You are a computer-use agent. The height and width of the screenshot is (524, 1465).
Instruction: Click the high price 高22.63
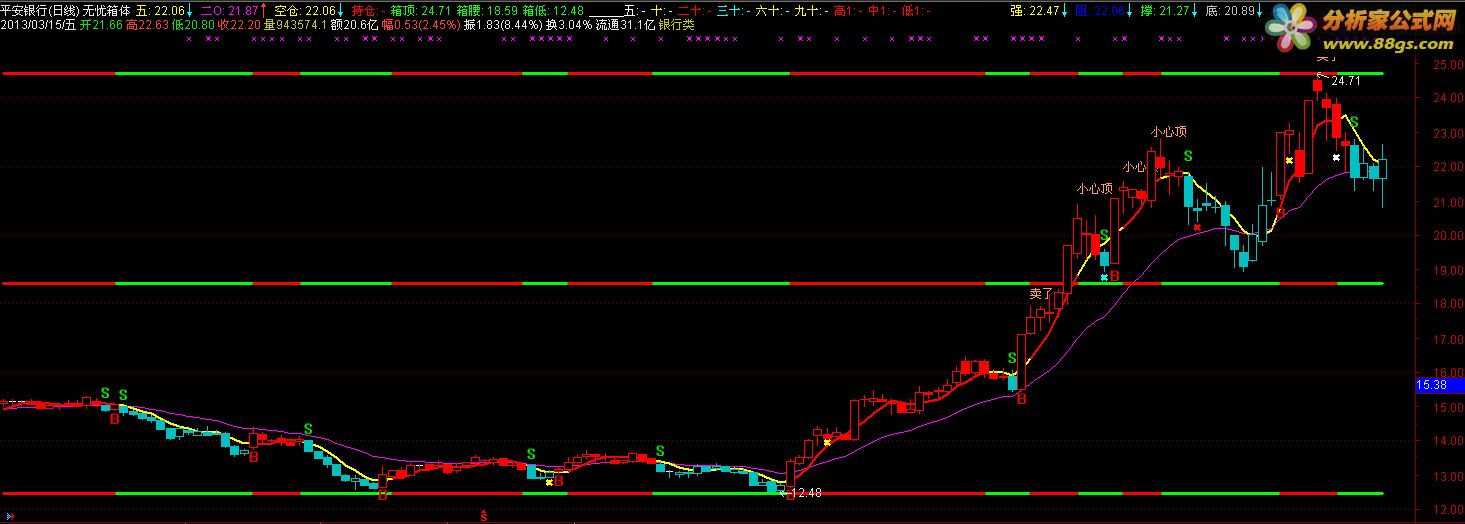tap(148, 25)
